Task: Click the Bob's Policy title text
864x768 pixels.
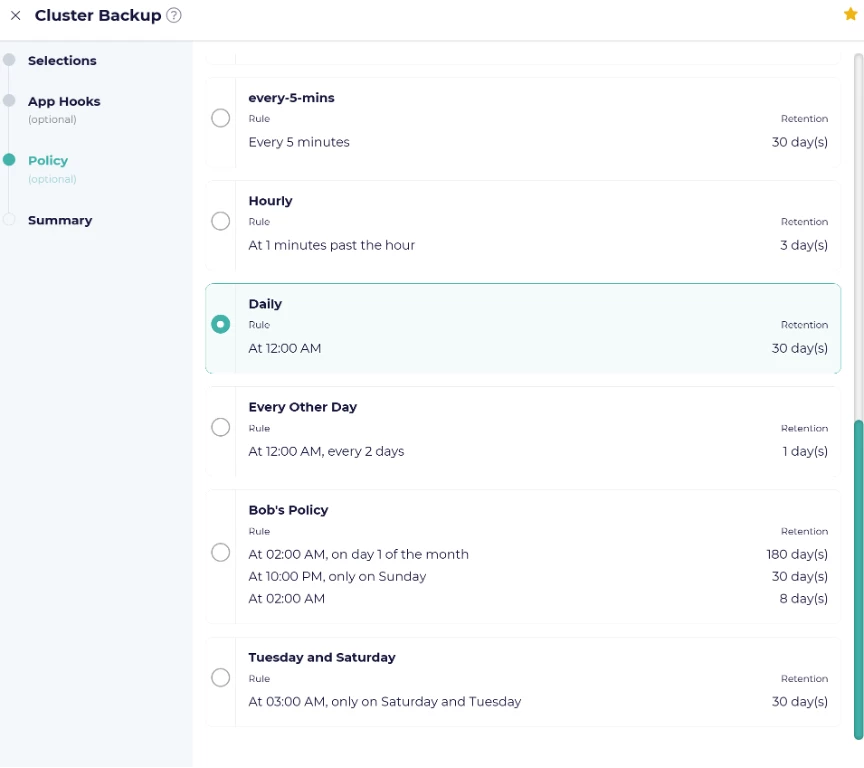Action: click(x=288, y=510)
